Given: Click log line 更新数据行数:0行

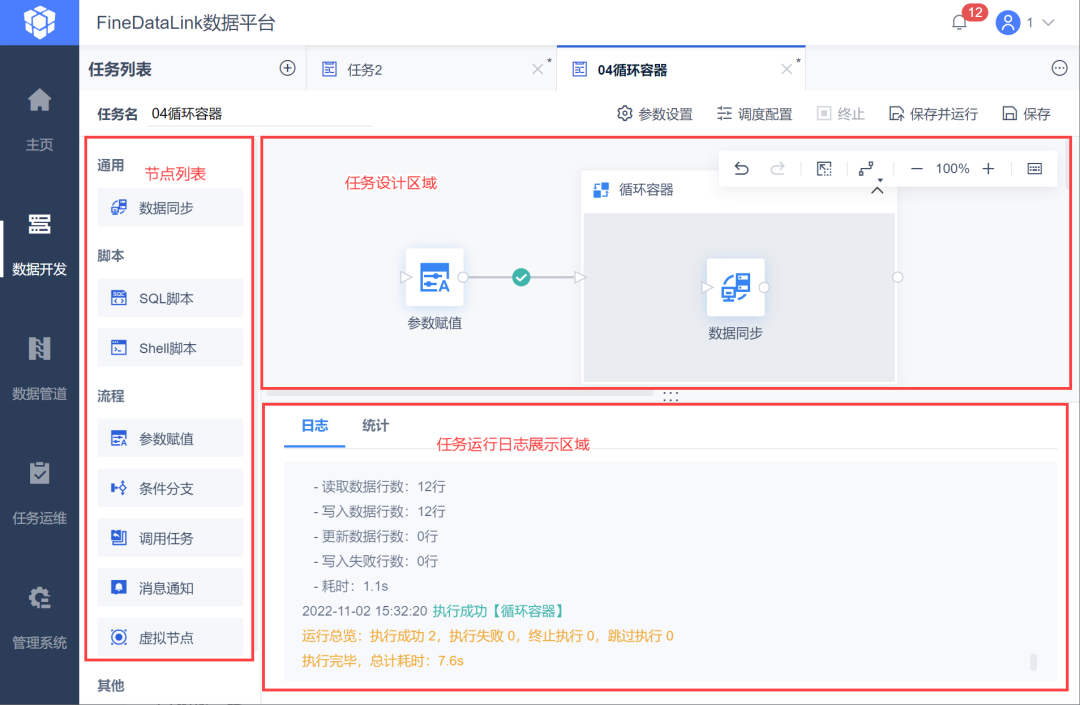Looking at the screenshot, I should coord(375,536).
